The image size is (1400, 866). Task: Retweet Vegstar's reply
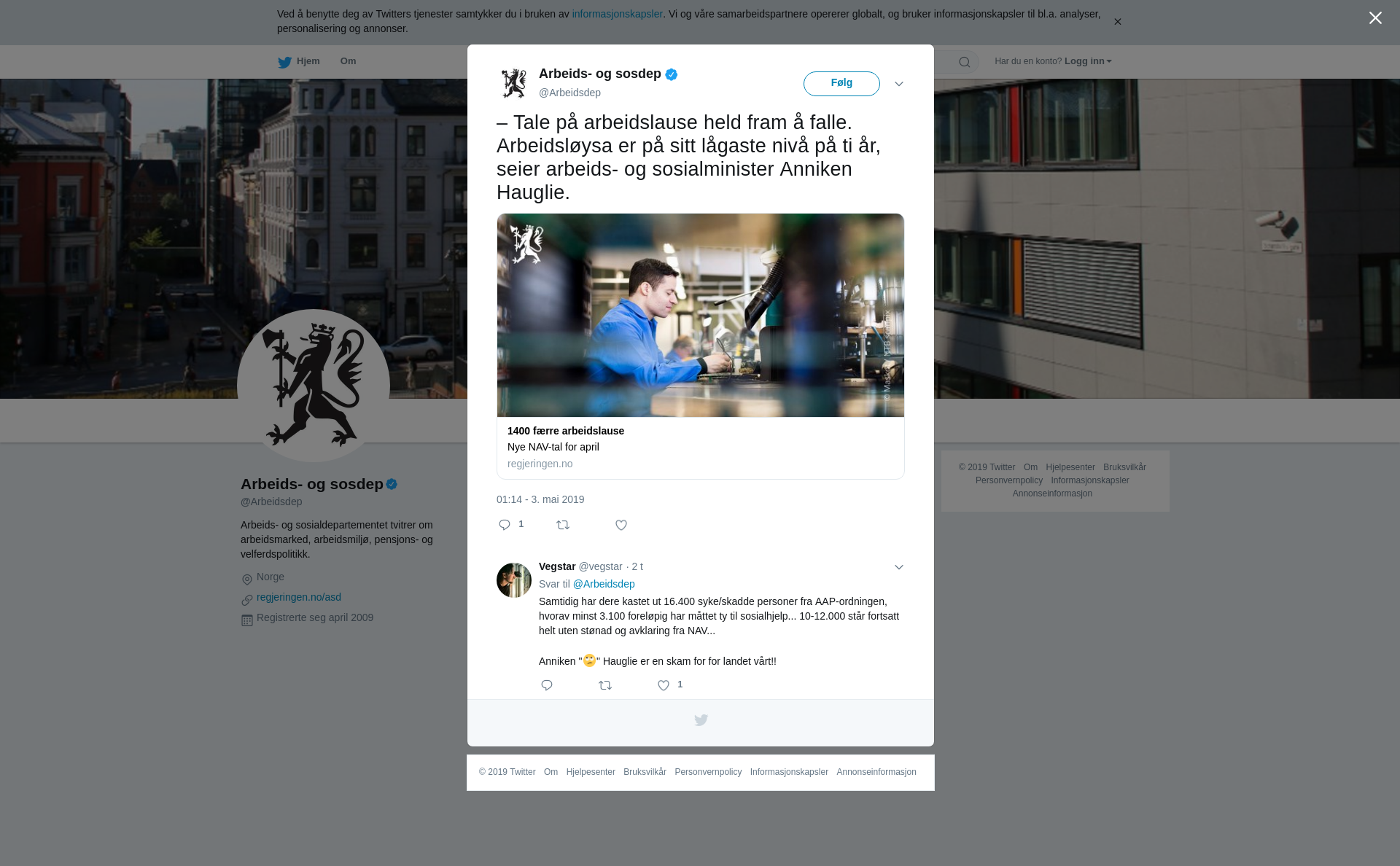pos(605,685)
